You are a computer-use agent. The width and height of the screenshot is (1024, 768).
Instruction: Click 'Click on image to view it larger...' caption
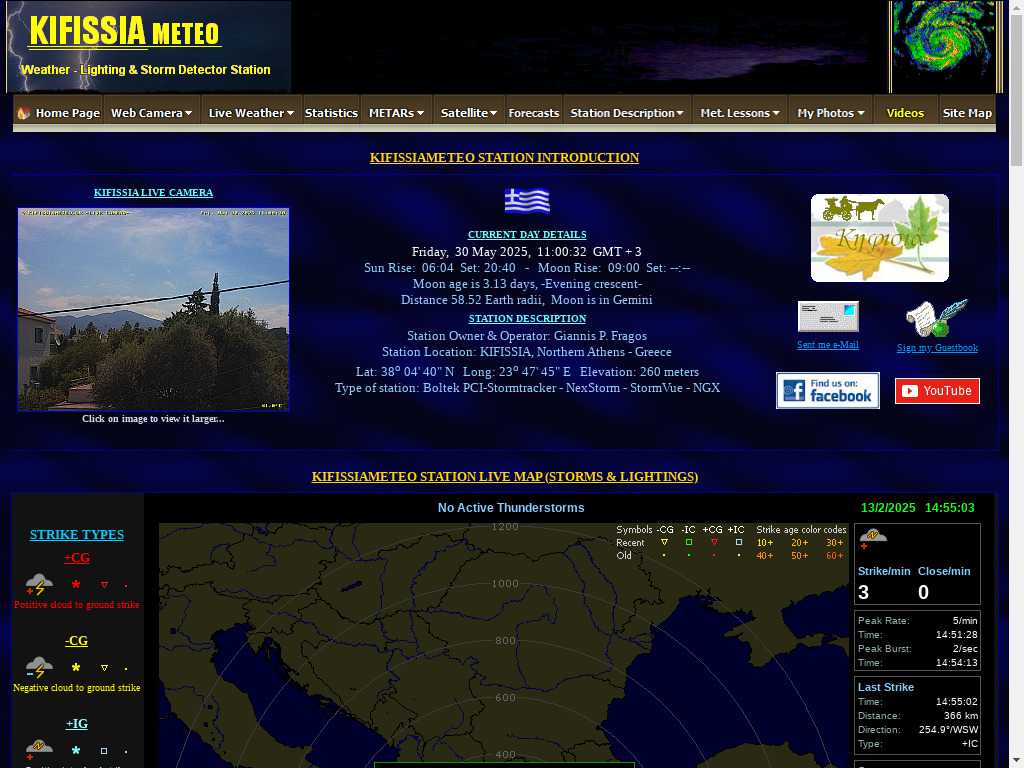pyautogui.click(x=153, y=419)
